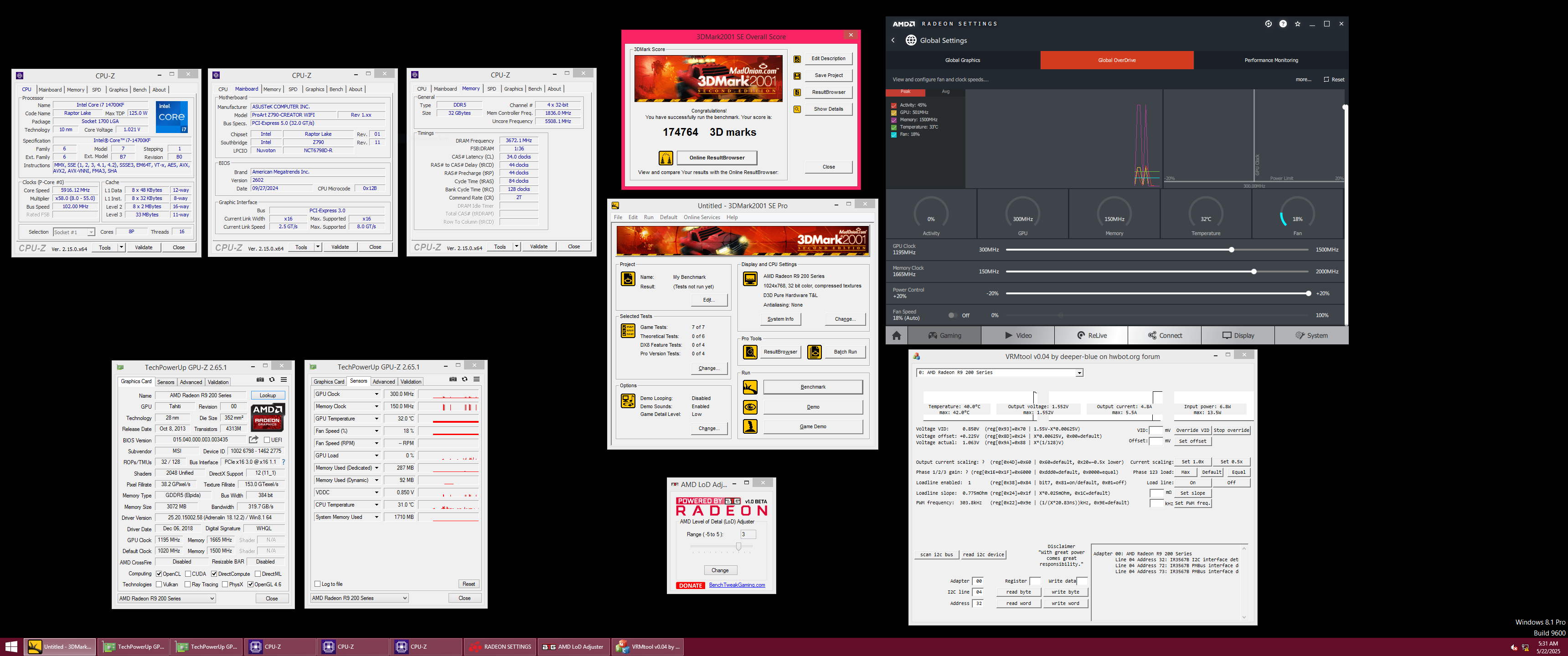Click the back arrow in Radeon Global Settings
This screenshot has height=656, width=1568.
pyautogui.click(x=893, y=40)
